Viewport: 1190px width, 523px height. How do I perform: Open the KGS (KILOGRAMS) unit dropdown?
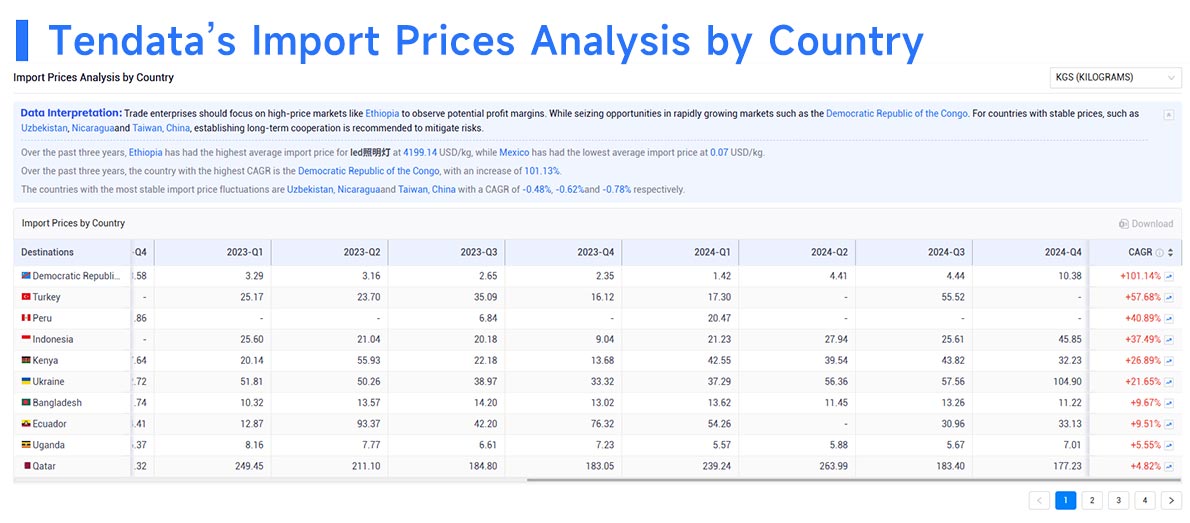1115,77
